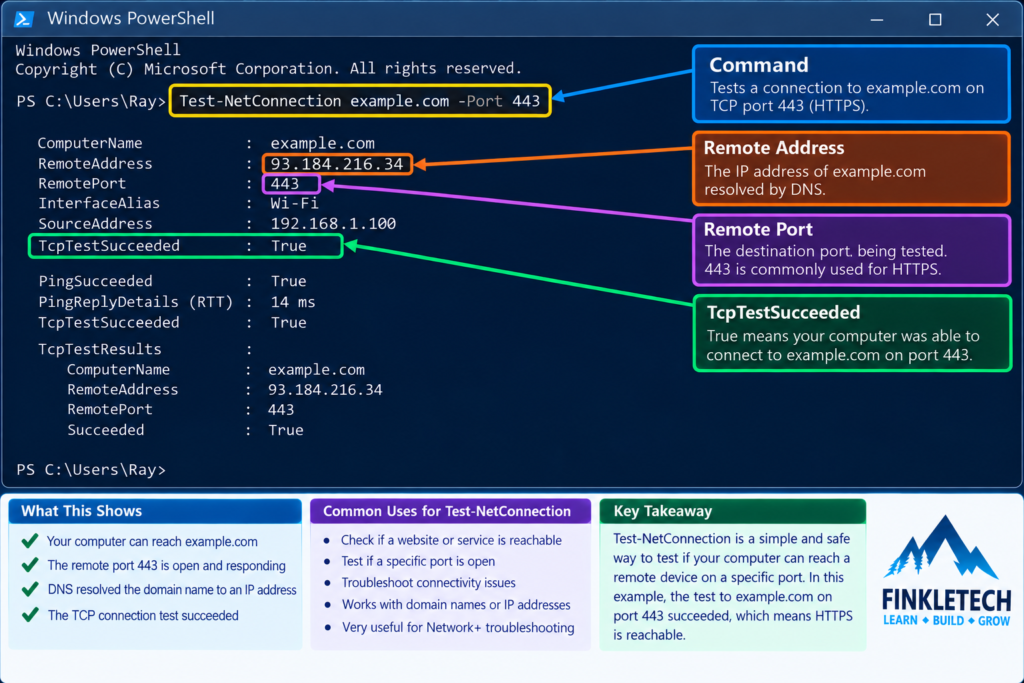This screenshot has width=1024, height=683.
Task: Maximize the Windows PowerShell window
Action: pyautogui.click(x=935, y=20)
